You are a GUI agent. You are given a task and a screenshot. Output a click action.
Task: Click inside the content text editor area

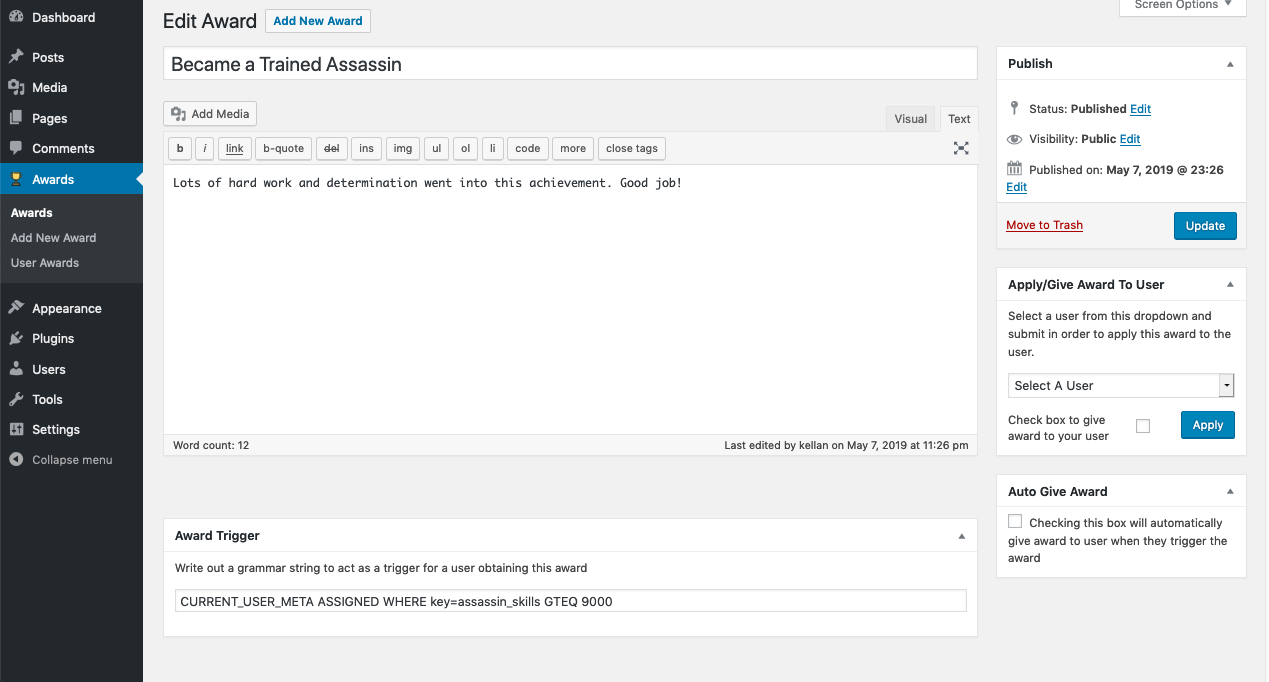click(x=570, y=300)
